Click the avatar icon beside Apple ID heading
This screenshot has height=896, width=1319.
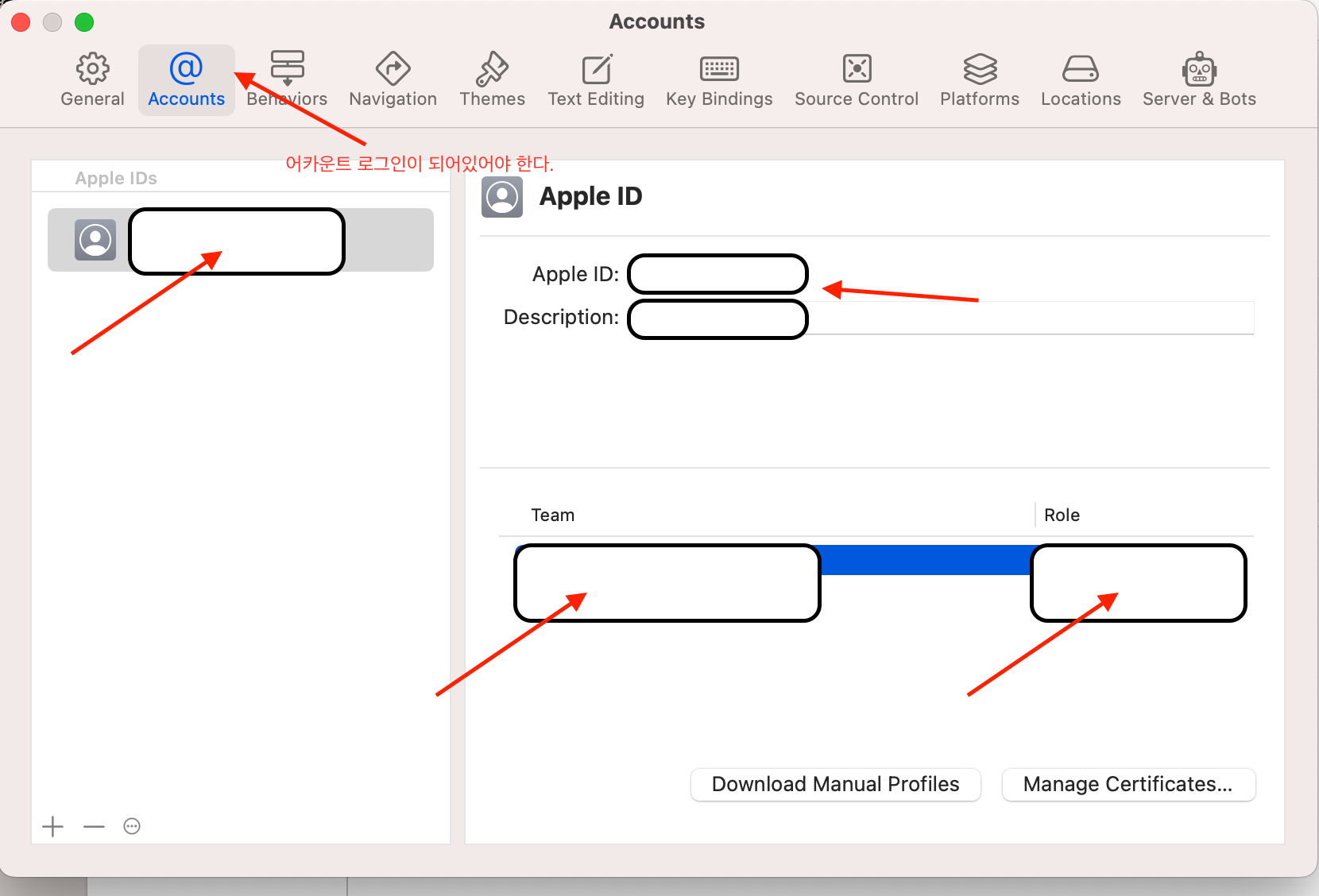pos(502,197)
